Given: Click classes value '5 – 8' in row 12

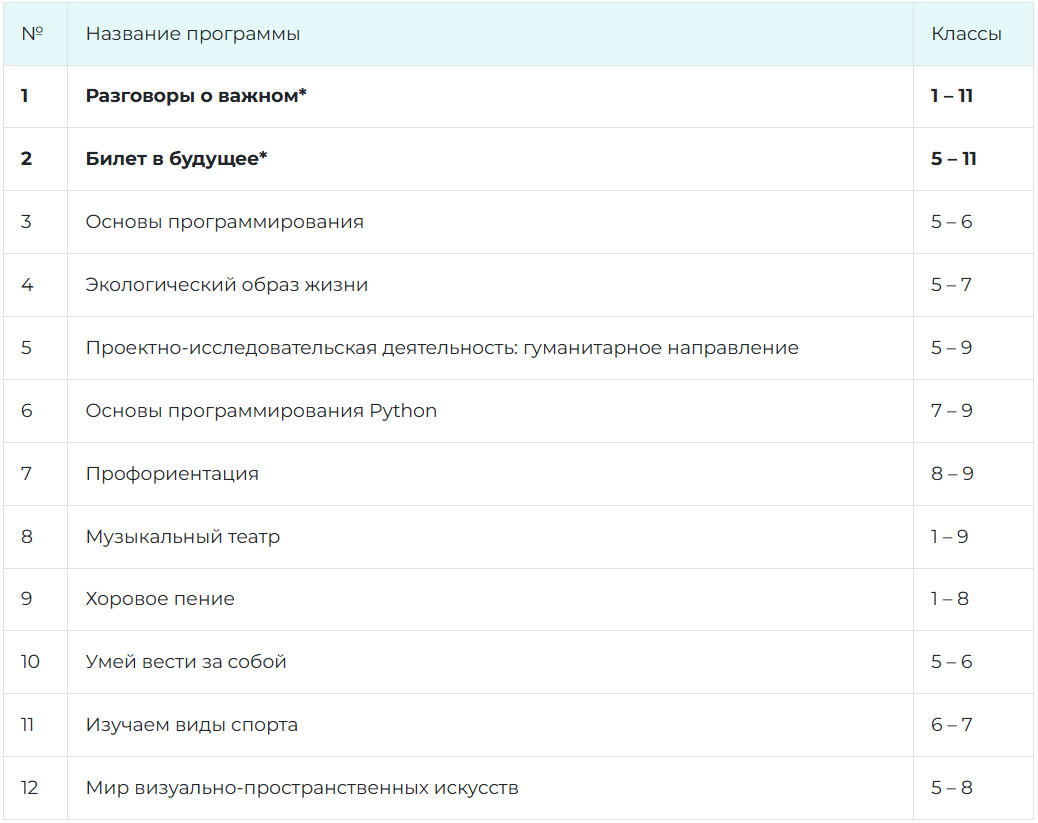Looking at the screenshot, I should click(951, 787).
